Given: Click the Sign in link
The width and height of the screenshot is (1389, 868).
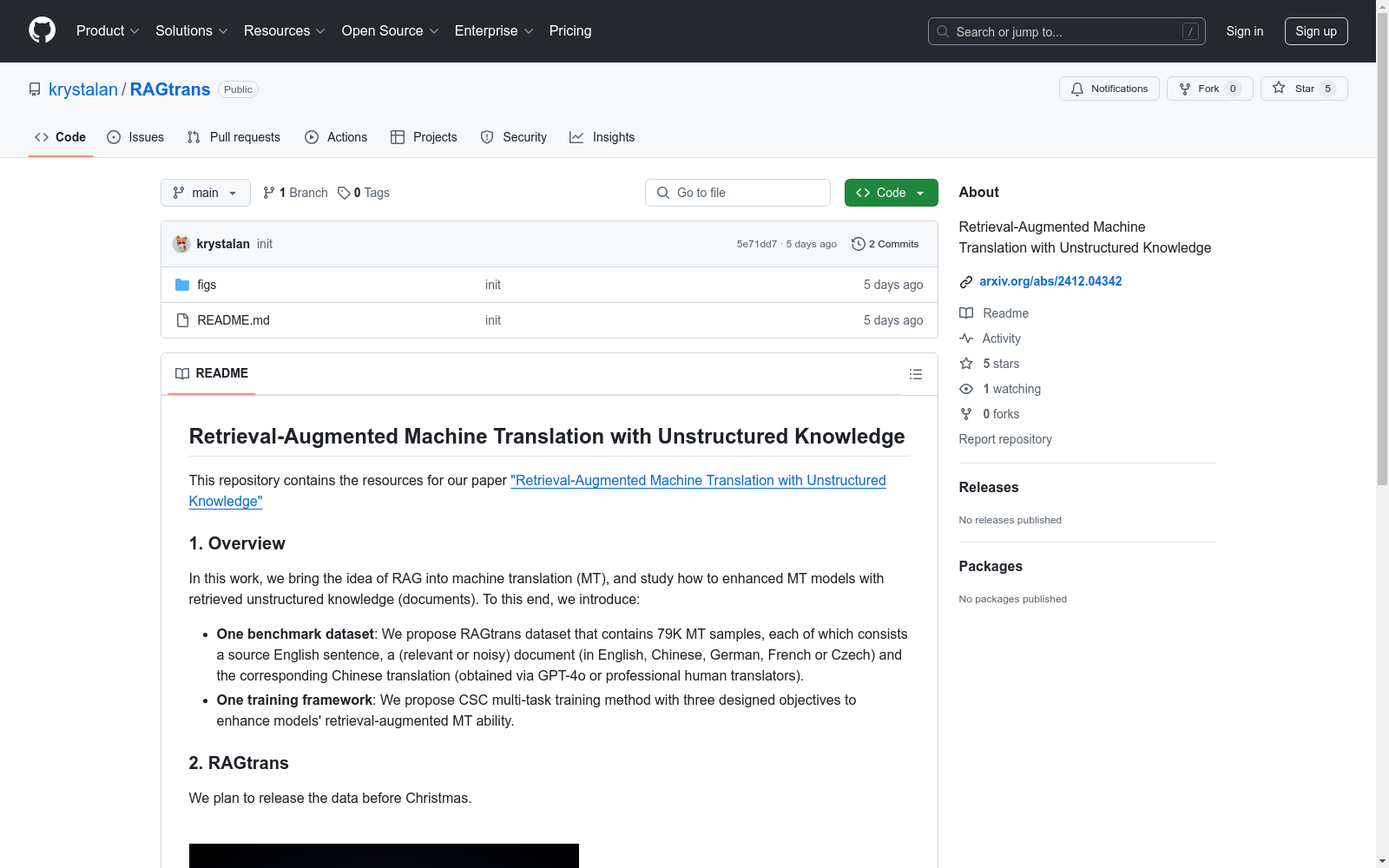Looking at the screenshot, I should (x=1245, y=31).
